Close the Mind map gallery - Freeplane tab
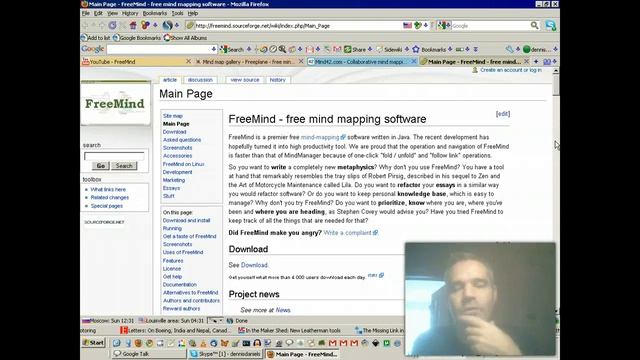Image resolution: width=640 pixels, height=360 pixels. 301,62
